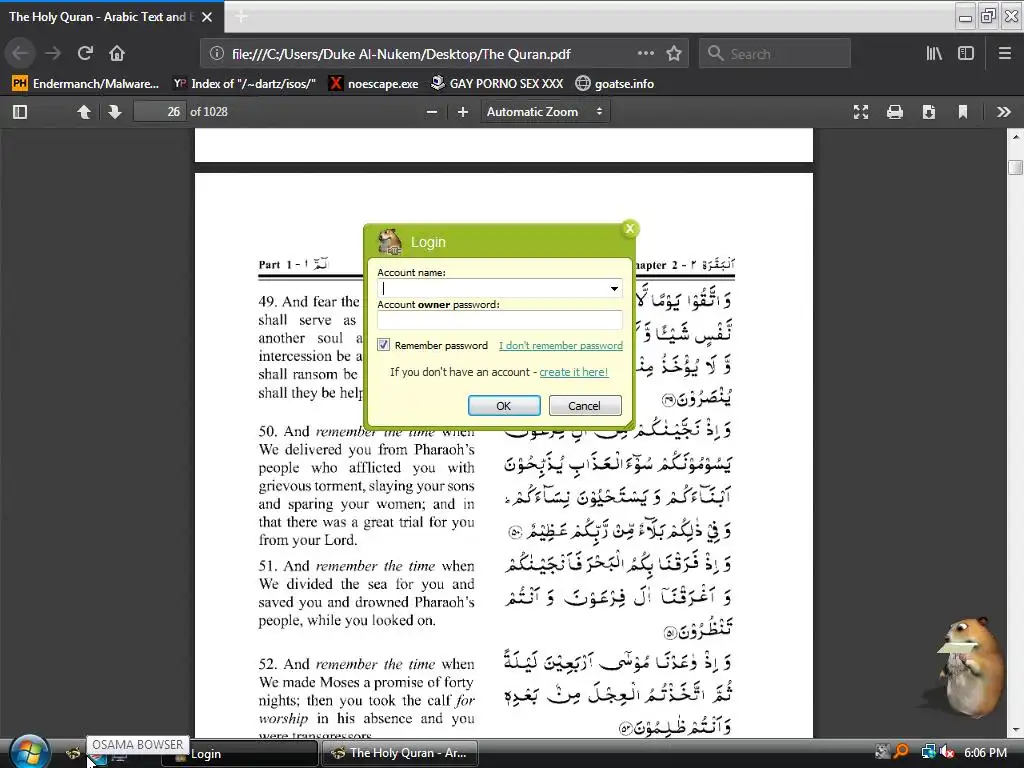The width and height of the screenshot is (1024, 768).
Task: Click the quick launch raccoon browser icon
Action: coord(72,754)
